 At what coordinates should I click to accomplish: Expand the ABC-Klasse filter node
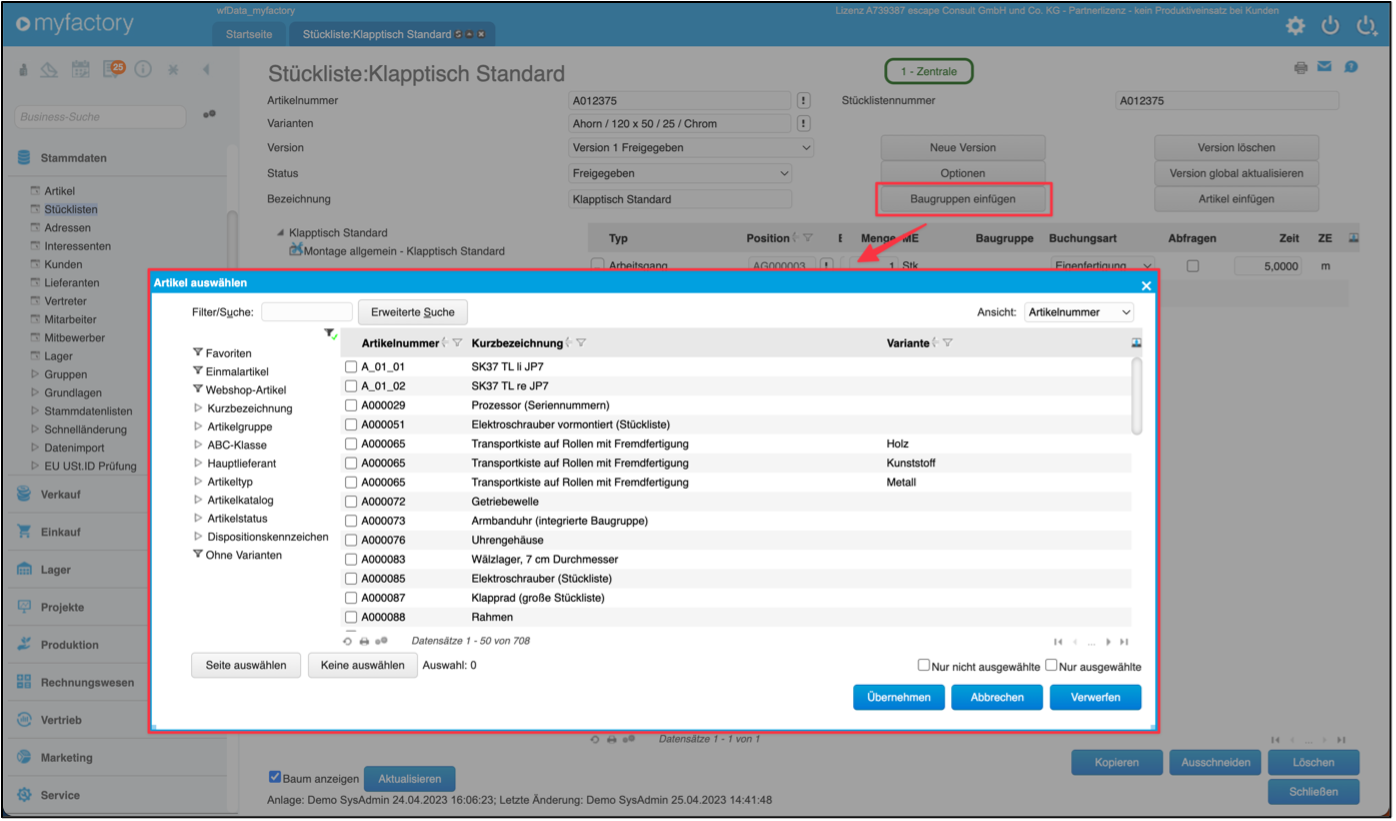198,445
